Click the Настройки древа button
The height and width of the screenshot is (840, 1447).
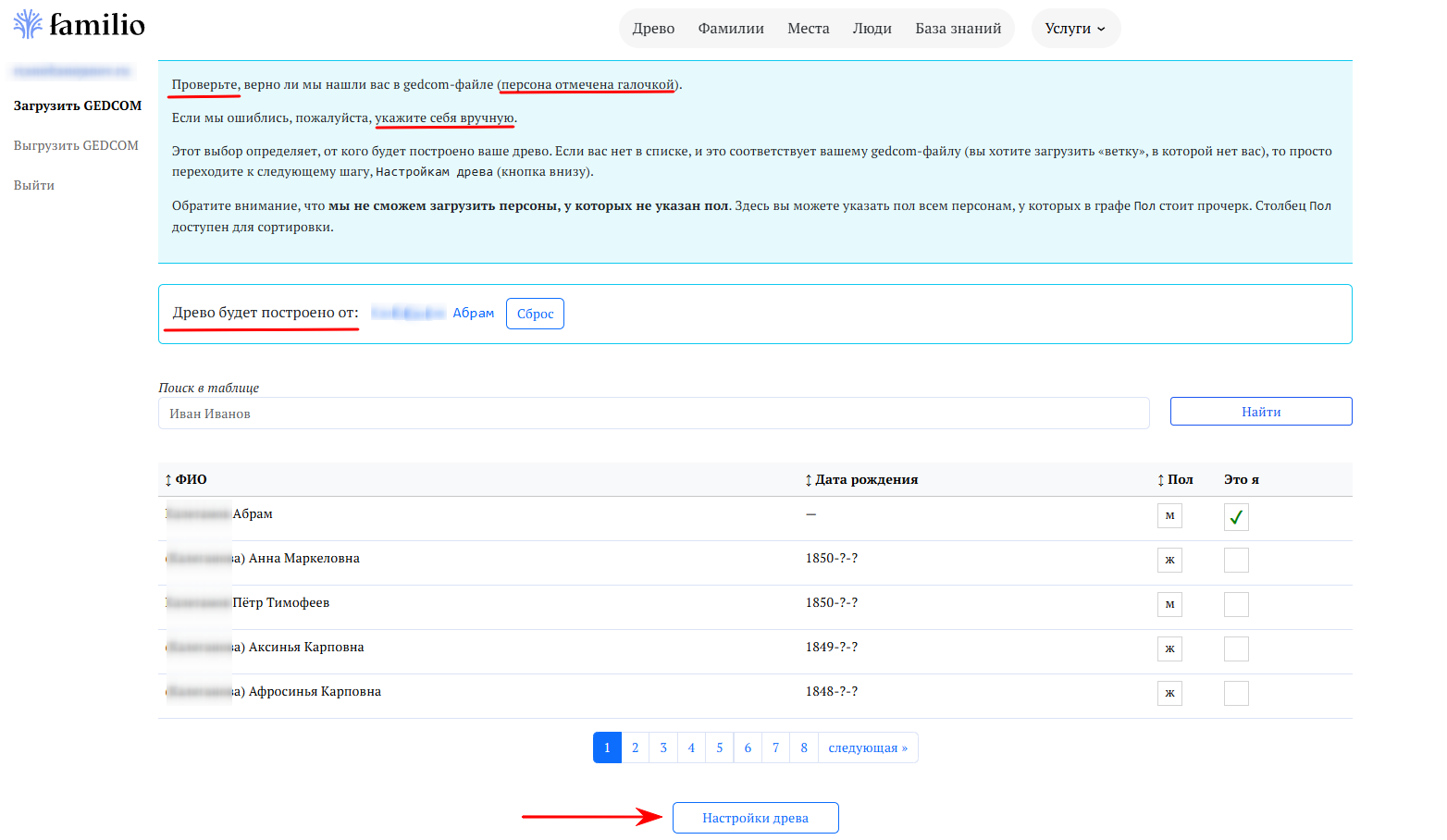[x=755, y=818]
